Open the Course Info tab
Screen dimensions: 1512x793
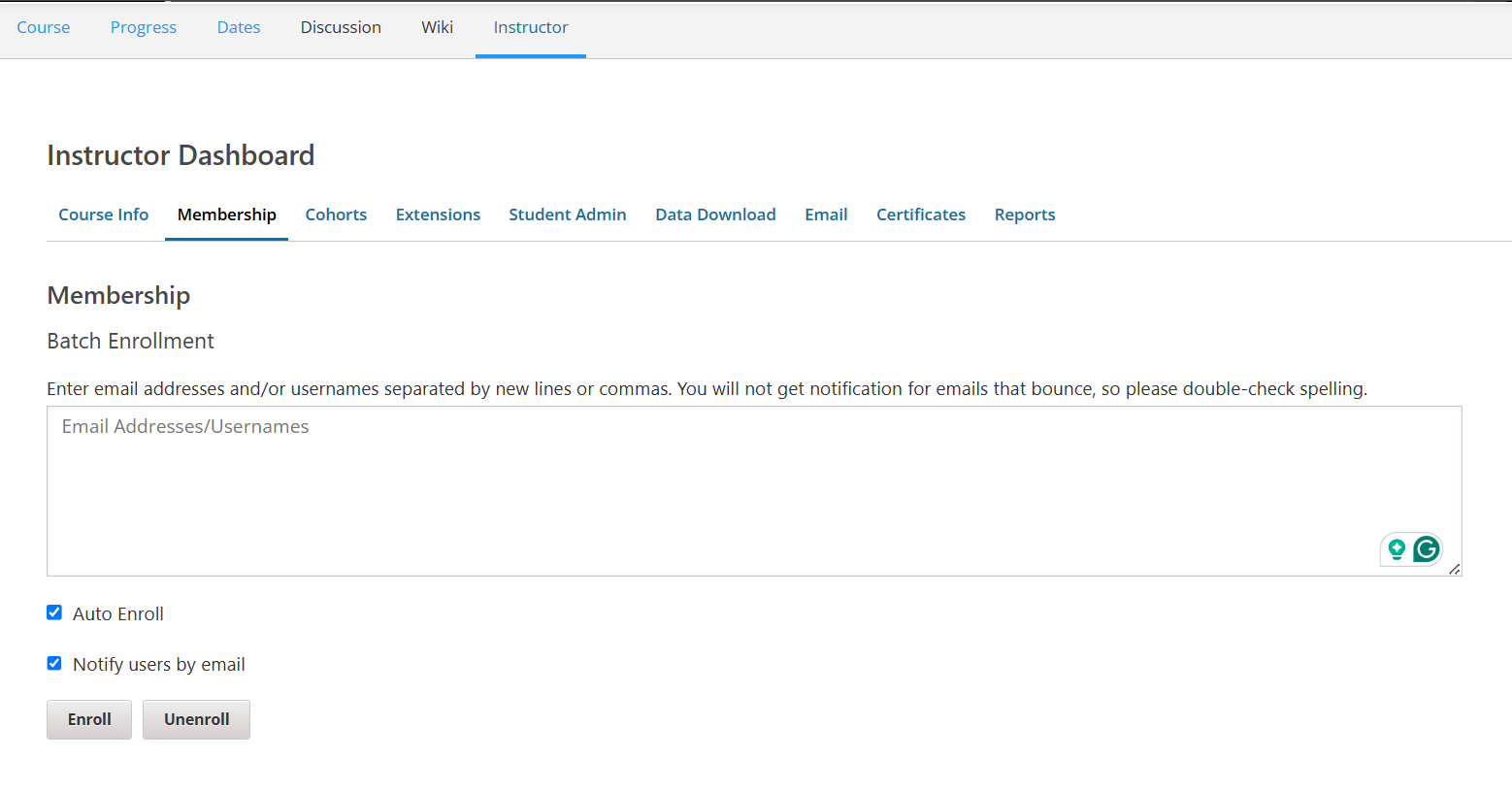click(x=103, y=215)
